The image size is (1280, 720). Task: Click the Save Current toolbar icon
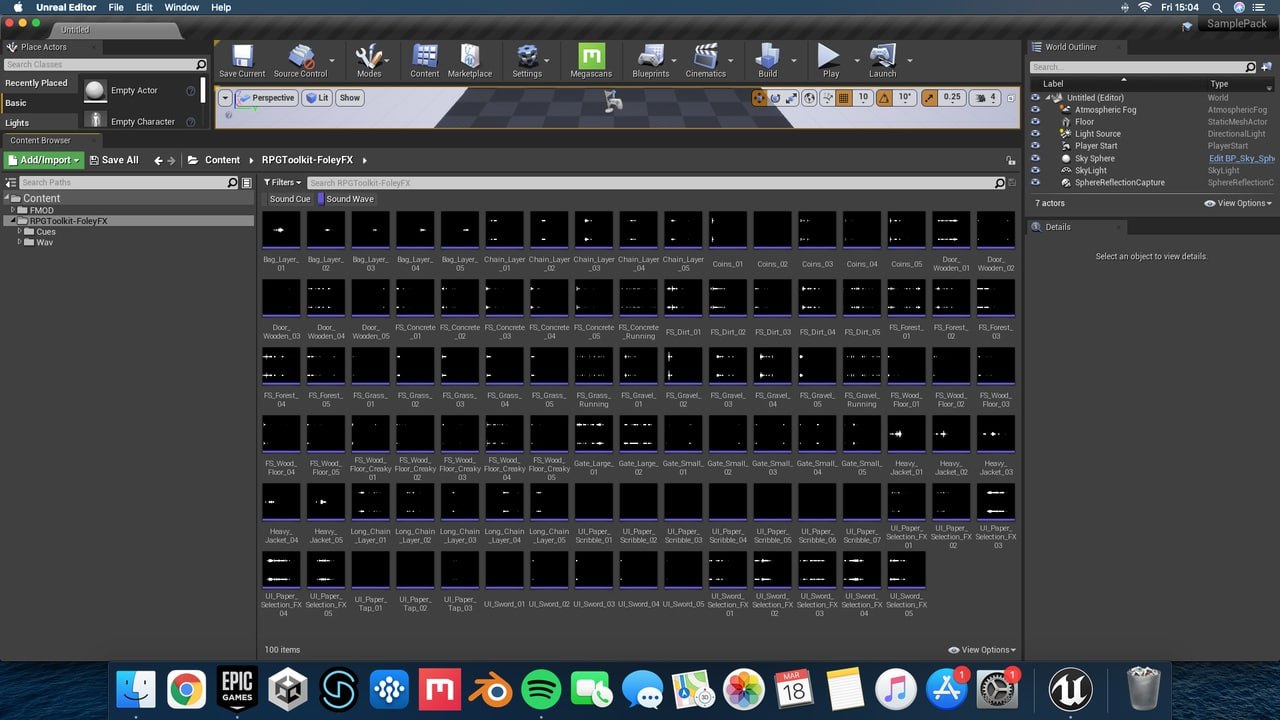click(242, 58)
